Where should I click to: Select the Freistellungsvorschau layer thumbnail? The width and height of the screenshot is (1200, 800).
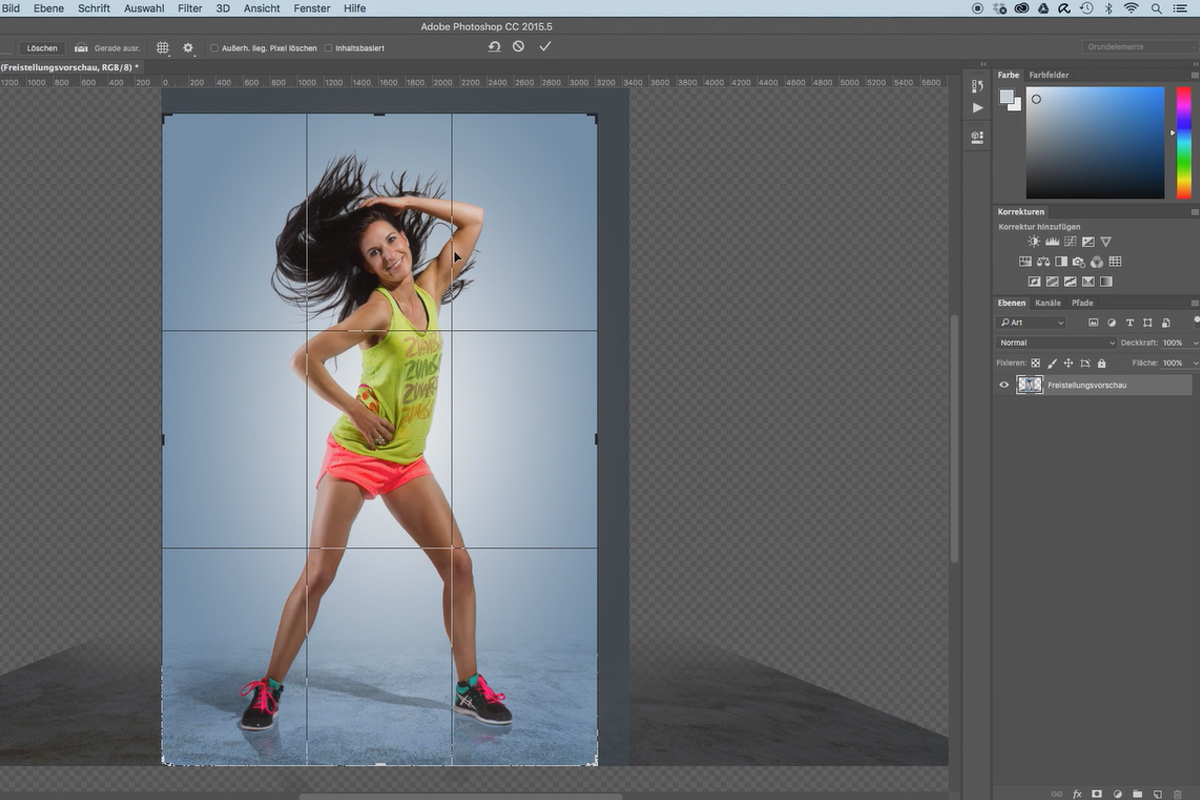coord(1030,385)
